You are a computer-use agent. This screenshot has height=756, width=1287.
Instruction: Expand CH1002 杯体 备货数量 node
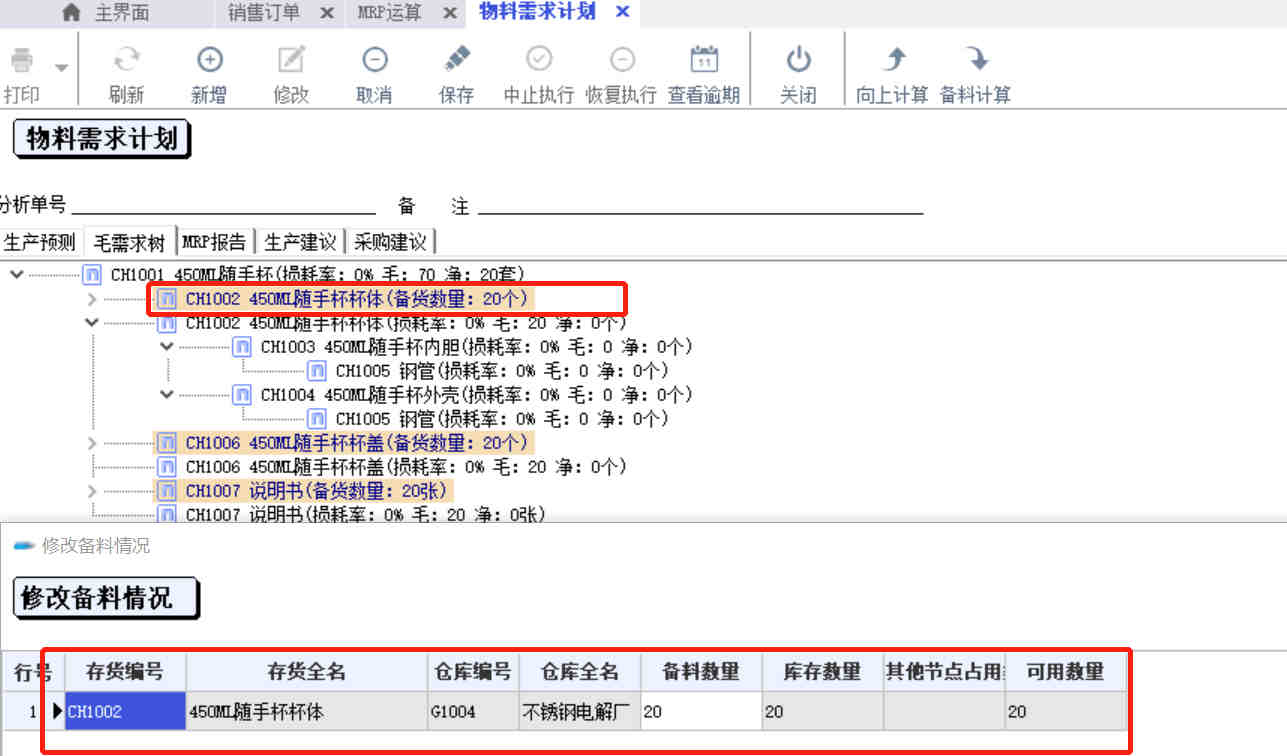point(92,299)
